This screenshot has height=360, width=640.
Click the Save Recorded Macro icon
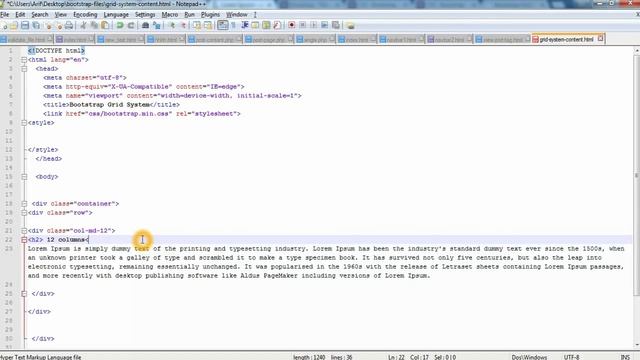coord(336,26)
